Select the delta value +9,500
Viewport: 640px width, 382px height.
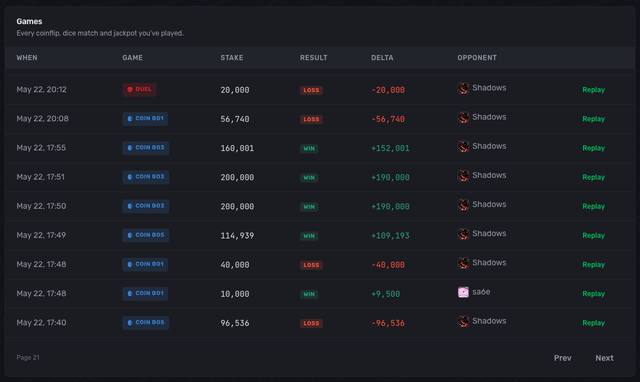click(385, 294)
